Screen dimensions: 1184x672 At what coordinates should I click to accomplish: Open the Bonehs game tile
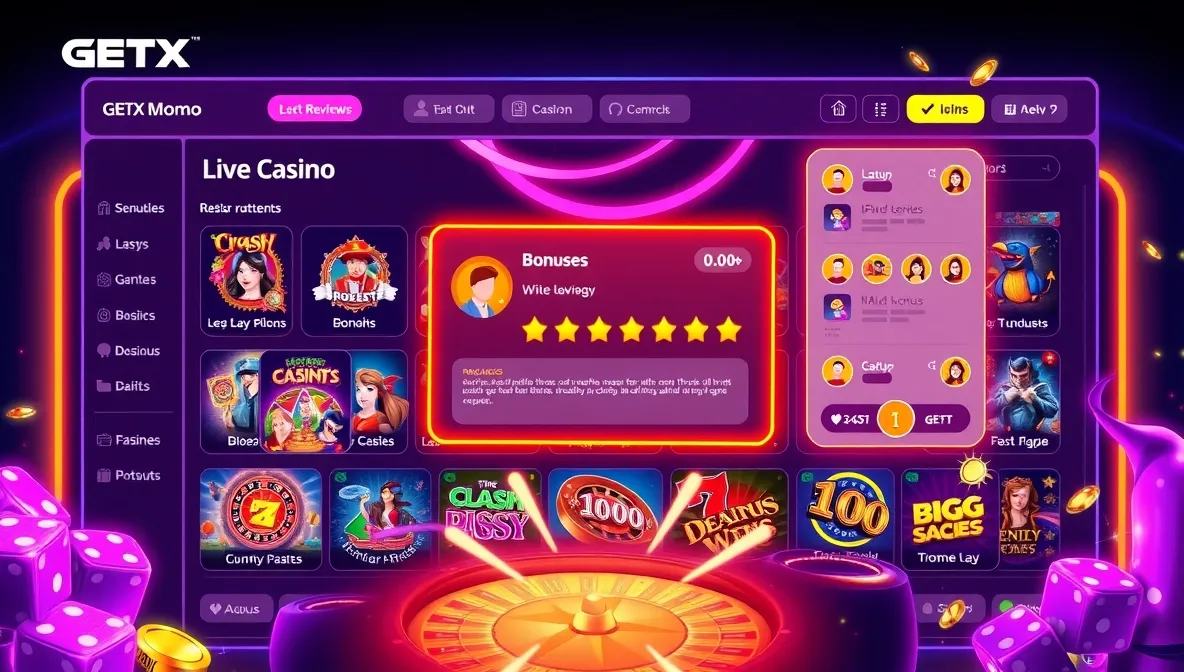coord(354,281)
